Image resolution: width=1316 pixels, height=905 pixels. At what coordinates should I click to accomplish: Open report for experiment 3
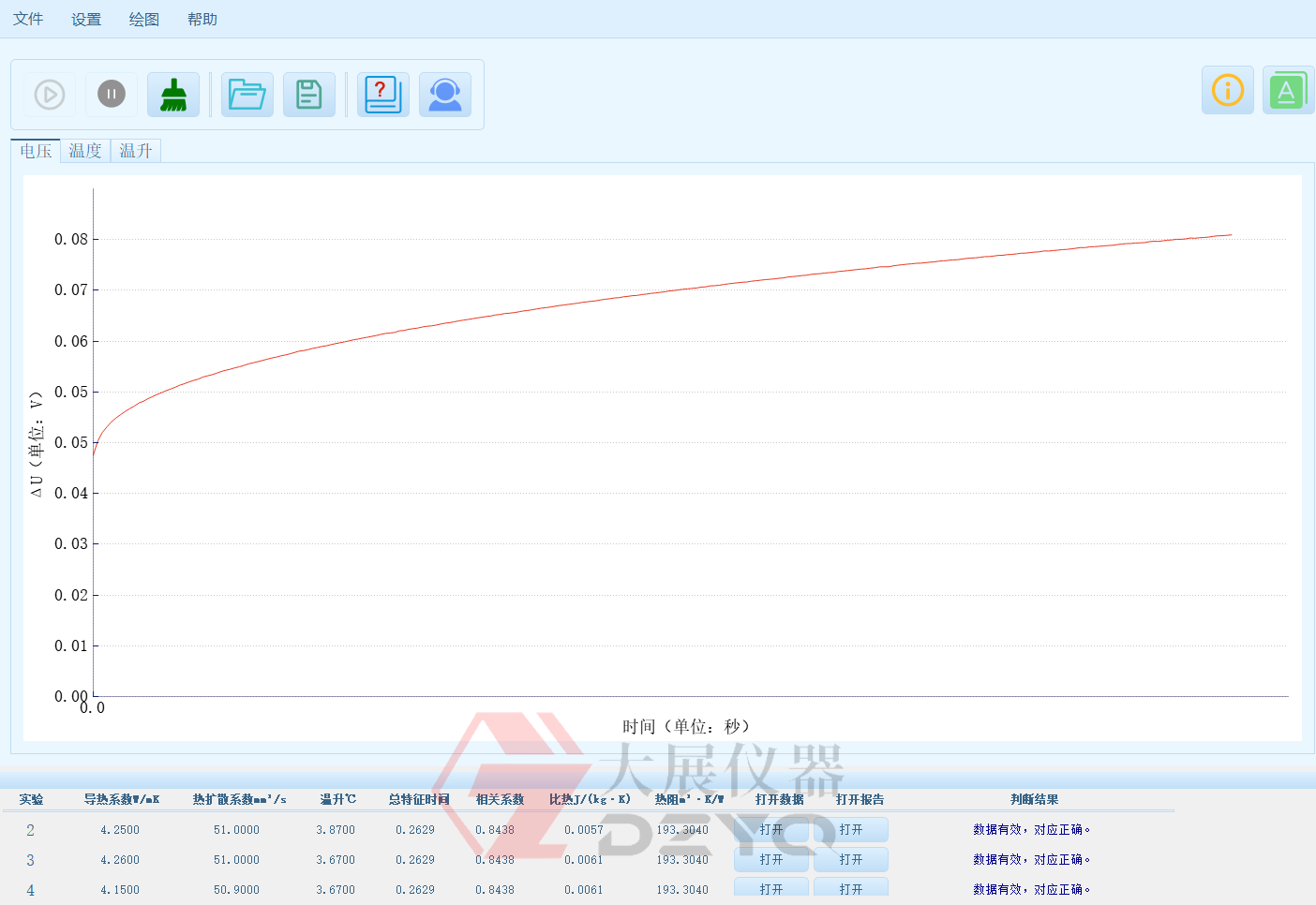coord(851,860)
